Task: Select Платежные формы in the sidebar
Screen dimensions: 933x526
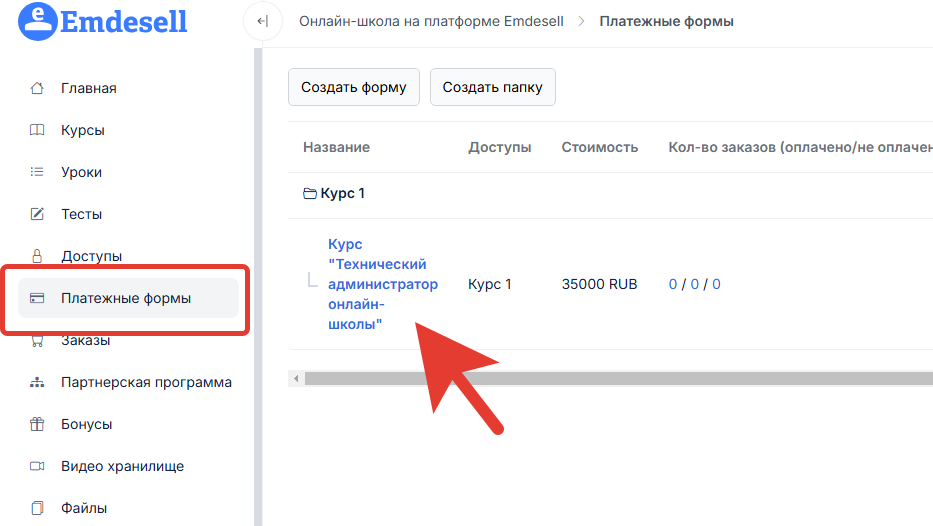Action: click(x=128, y=298)
